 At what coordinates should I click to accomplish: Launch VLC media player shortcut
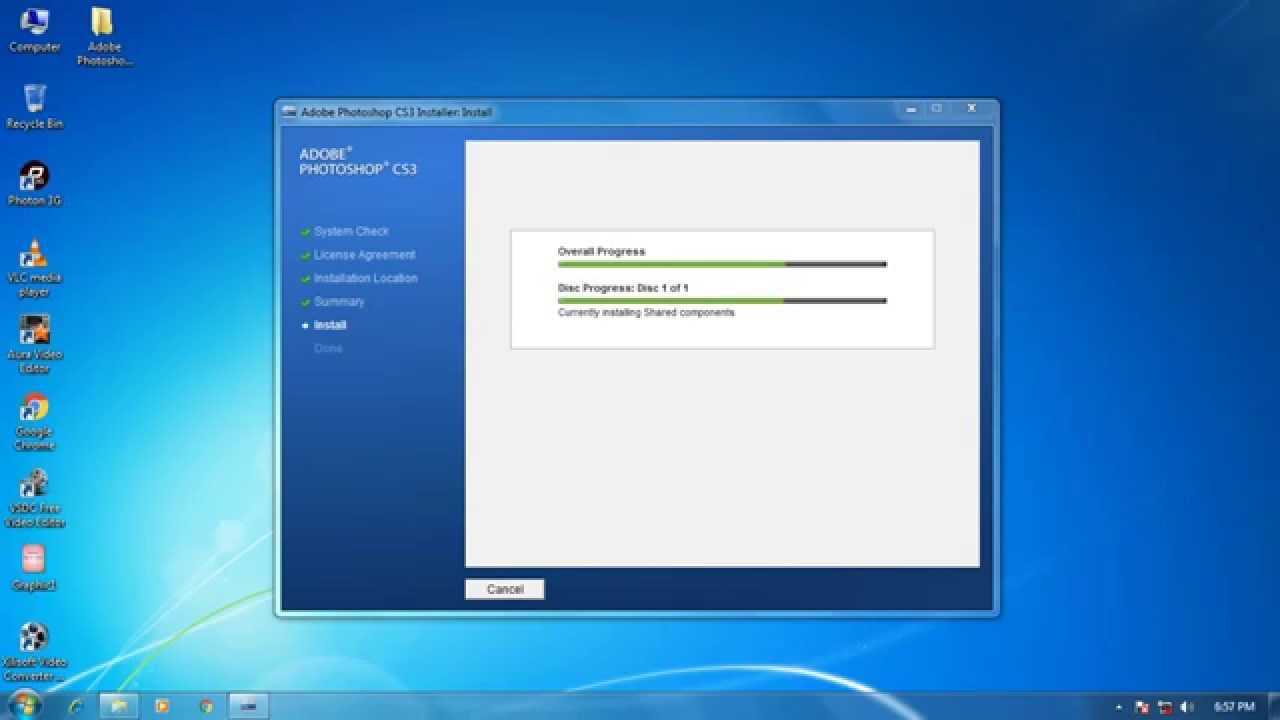(x=35, y=268)
